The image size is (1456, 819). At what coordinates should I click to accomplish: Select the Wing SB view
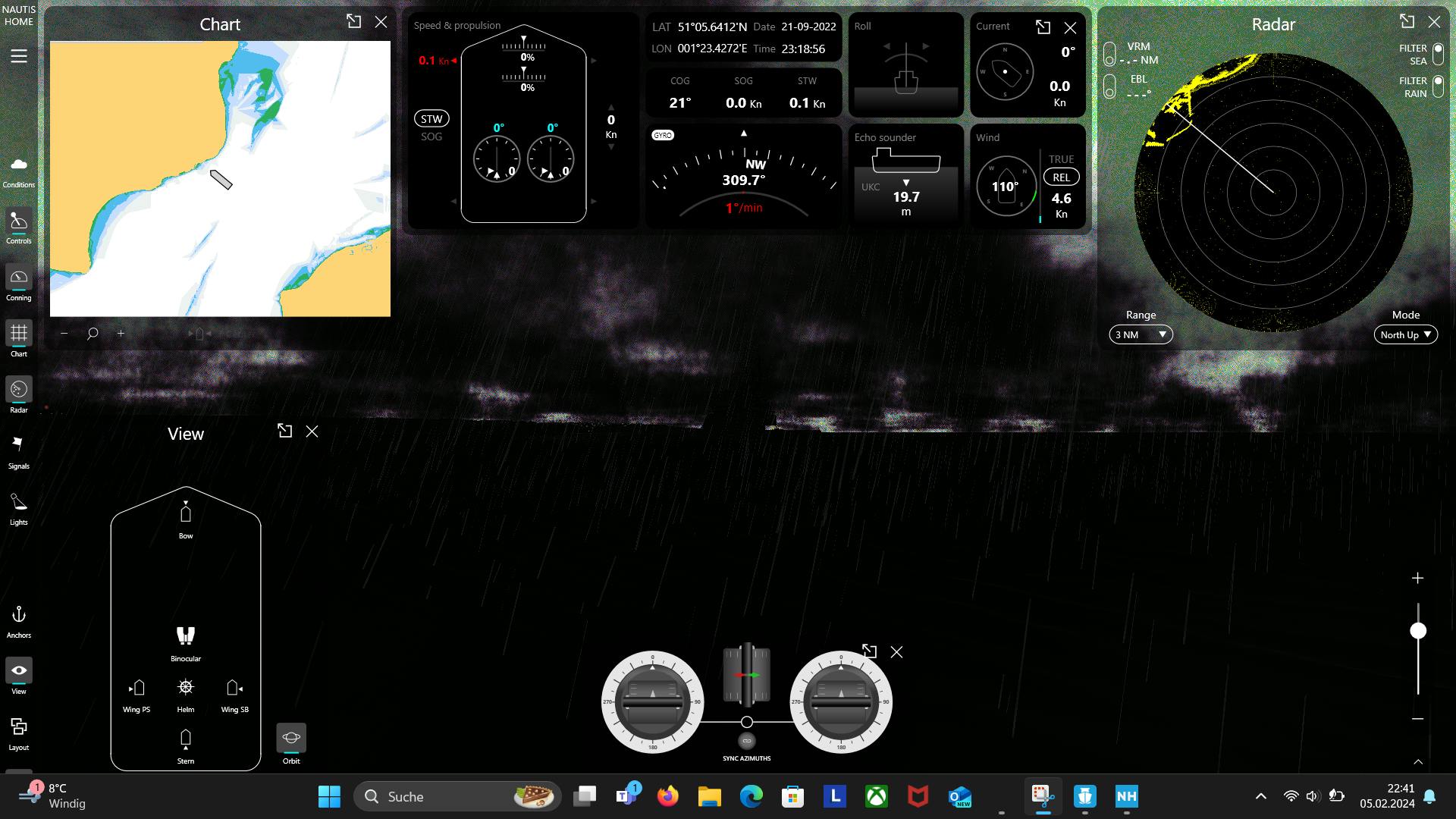(234, 689)
